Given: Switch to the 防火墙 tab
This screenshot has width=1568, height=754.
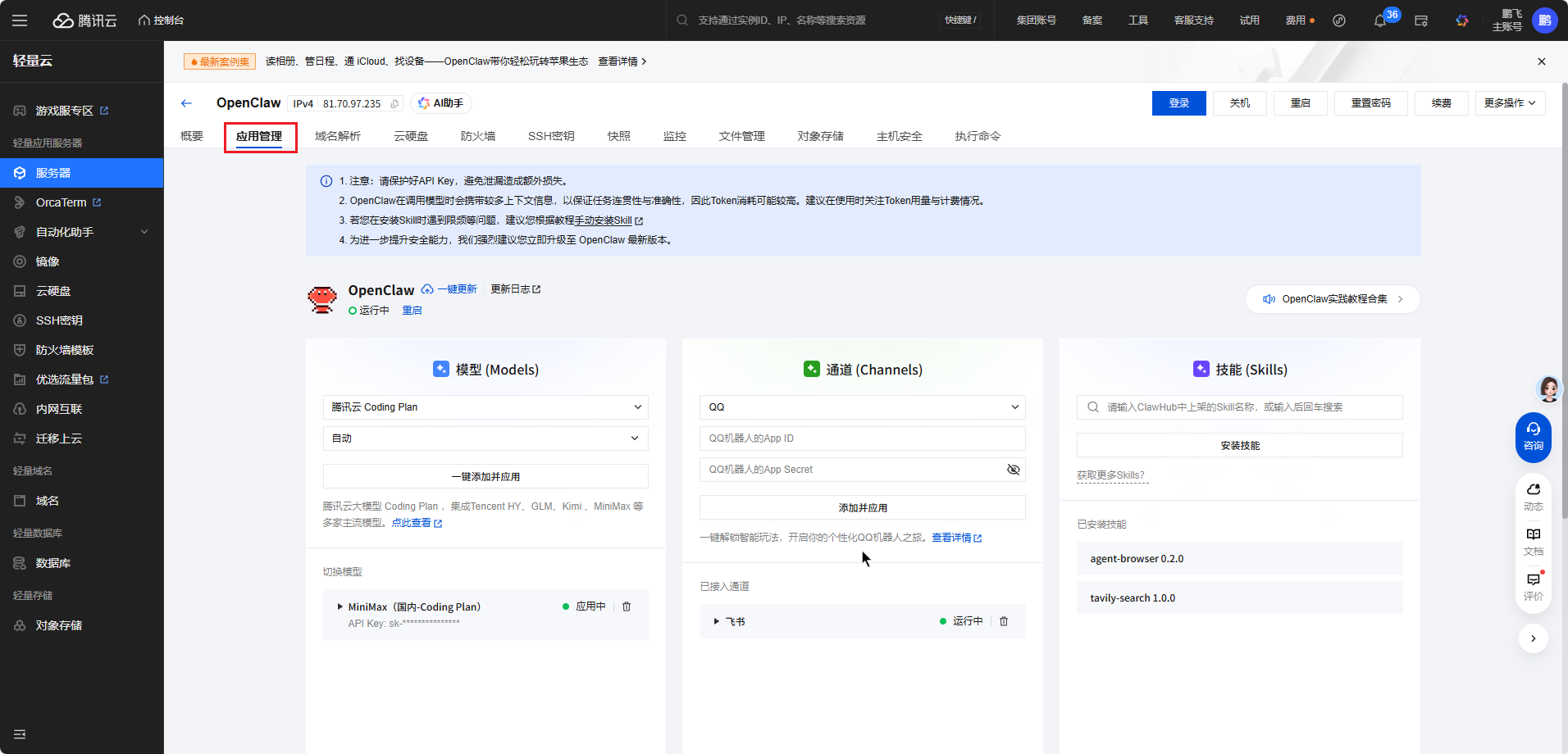Looking at the screenshot, I should coord(477,136).
